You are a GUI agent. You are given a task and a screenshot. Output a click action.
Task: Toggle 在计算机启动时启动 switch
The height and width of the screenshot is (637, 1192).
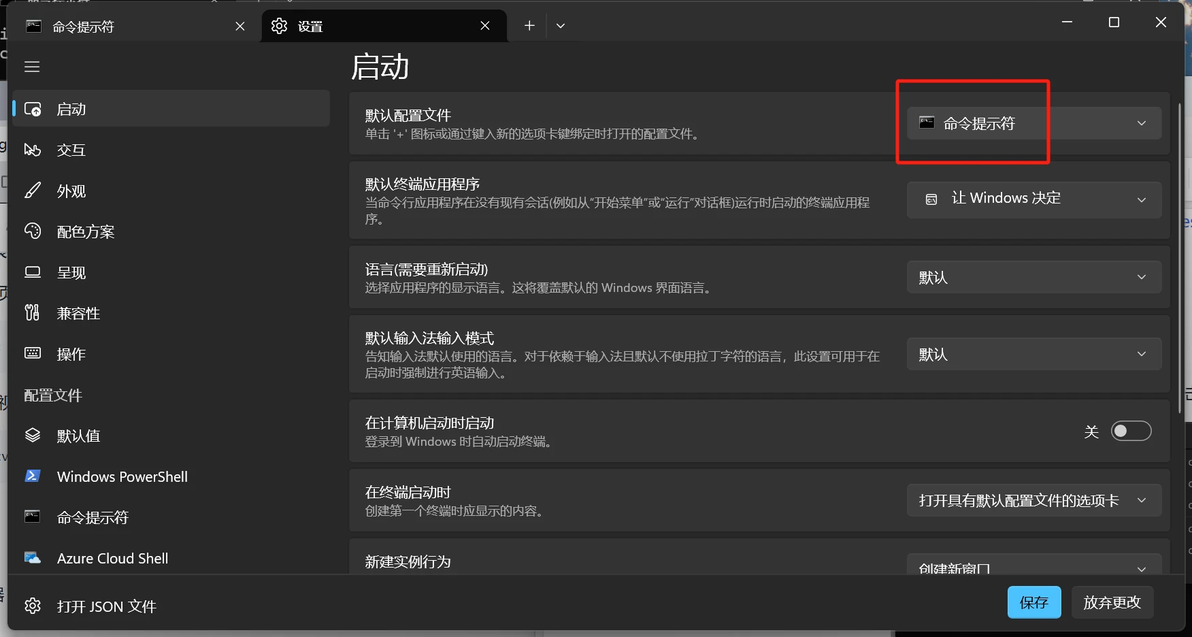tap(1131, 431)
